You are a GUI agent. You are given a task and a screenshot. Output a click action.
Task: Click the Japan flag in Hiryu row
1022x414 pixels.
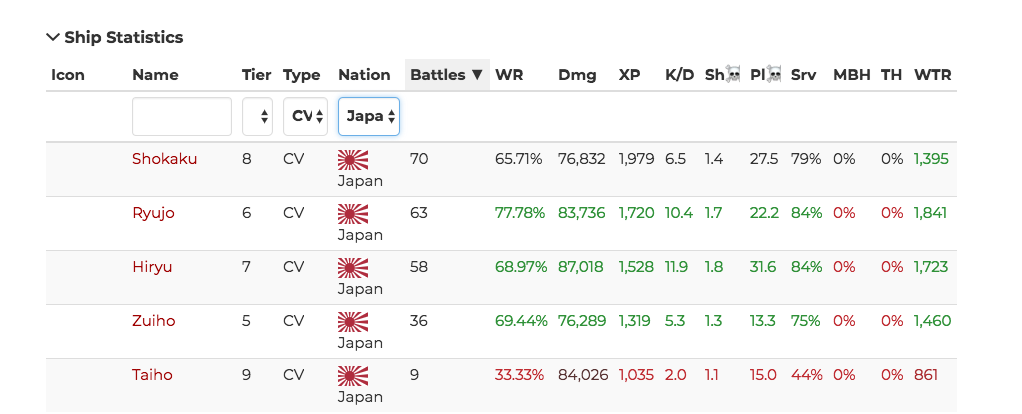(x=353, y=267)
